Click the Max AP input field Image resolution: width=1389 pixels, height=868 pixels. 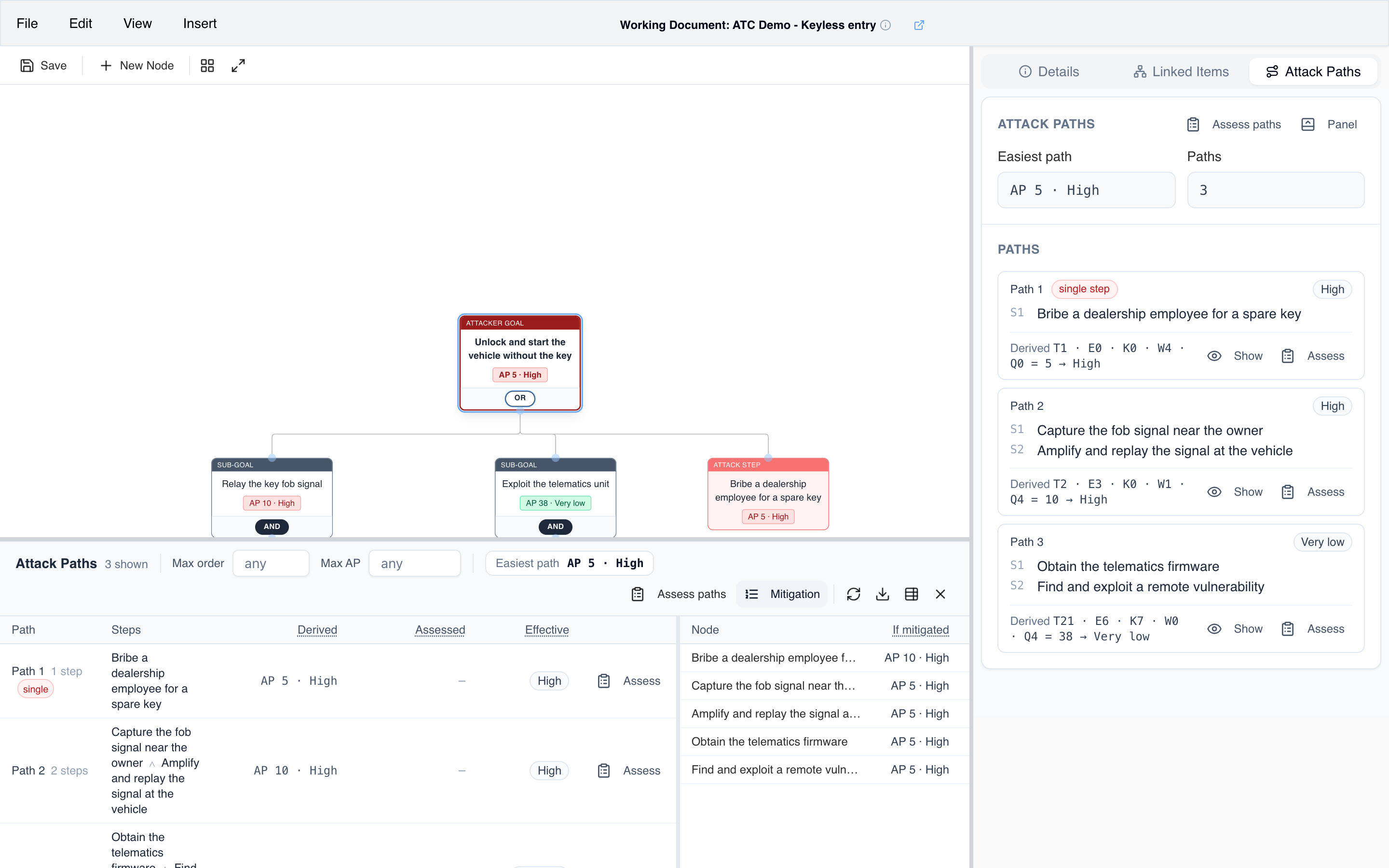(x=414, y=563)
